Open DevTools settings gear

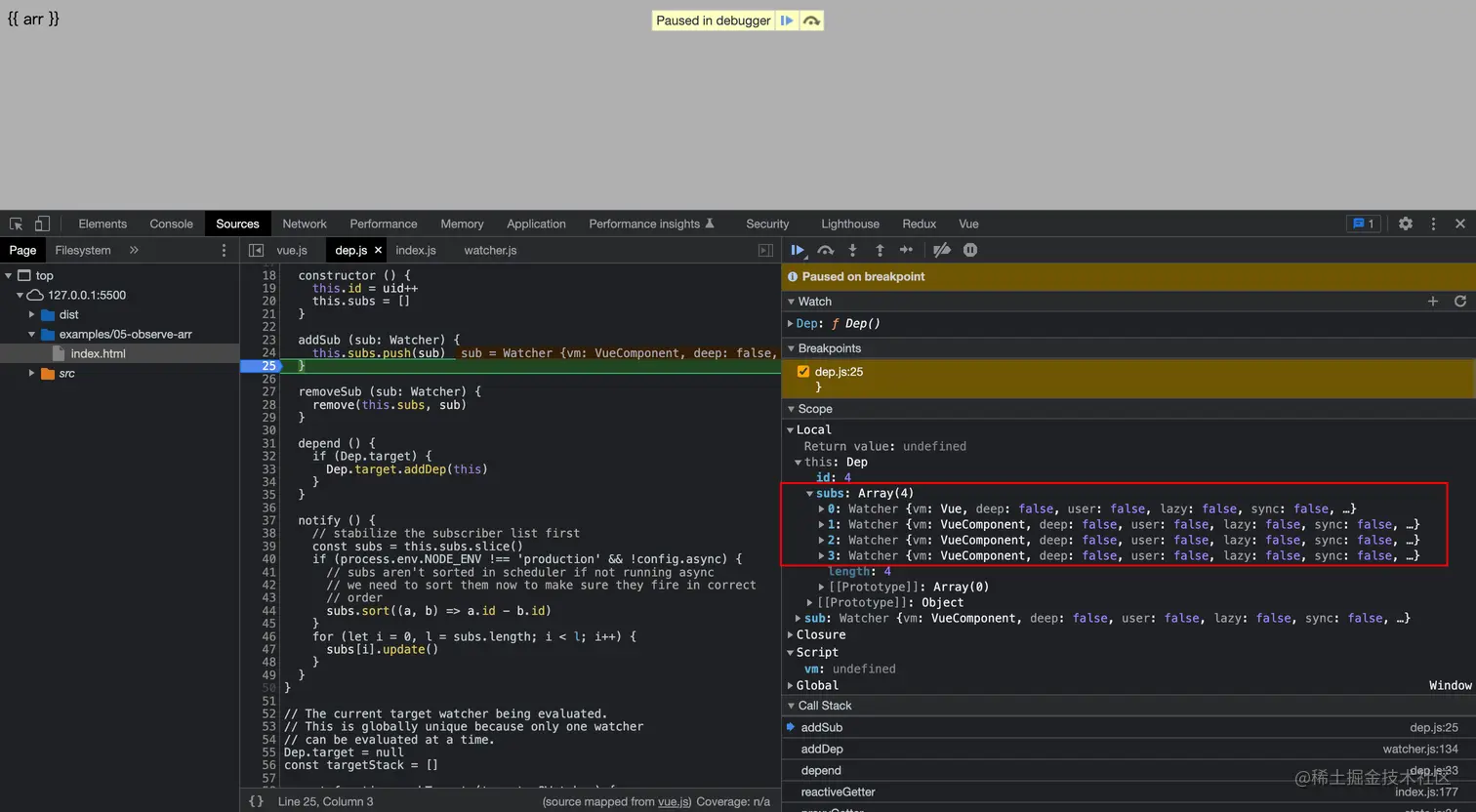coord(1406,223)
